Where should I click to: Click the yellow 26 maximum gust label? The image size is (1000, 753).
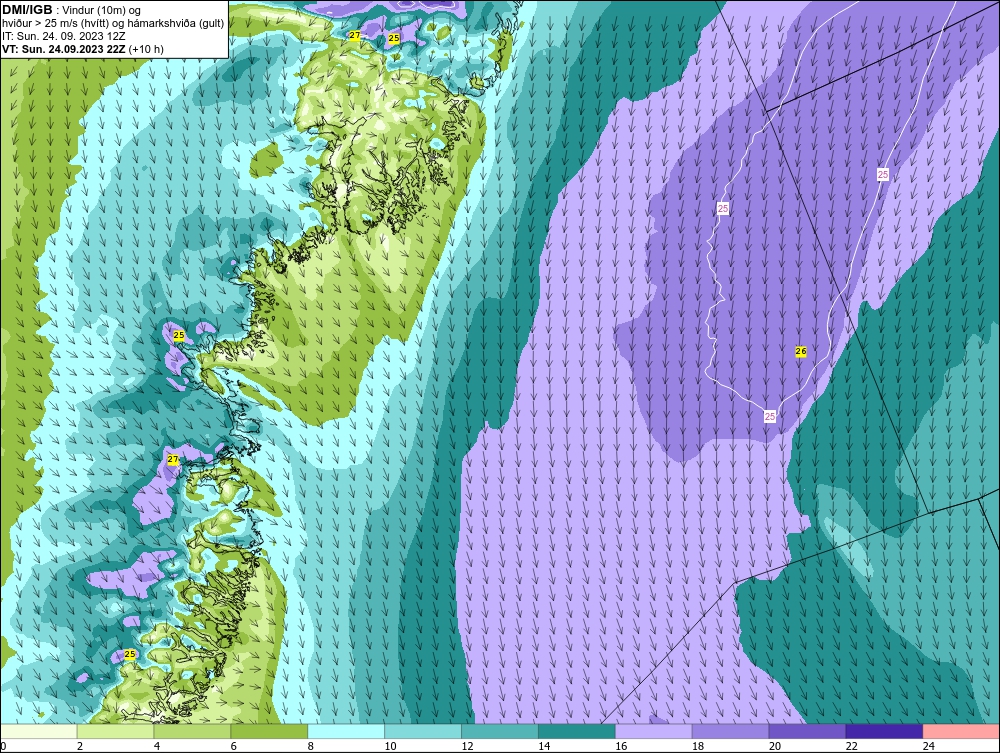(x=801, y=351)
